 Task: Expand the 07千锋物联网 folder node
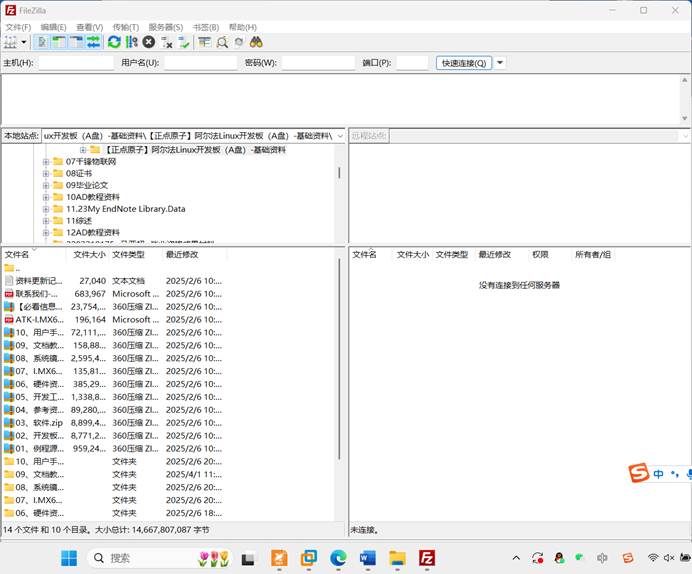point(46,162)
